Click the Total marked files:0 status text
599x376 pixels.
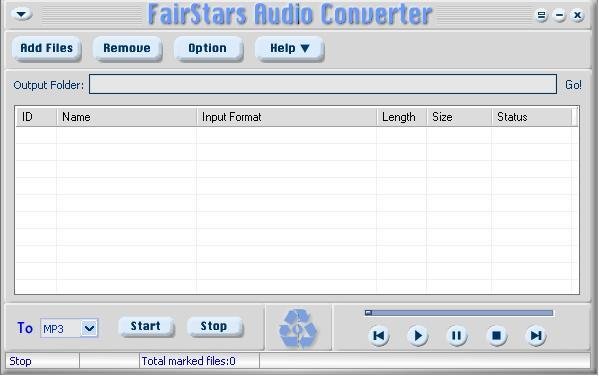(x=188, y=361)
